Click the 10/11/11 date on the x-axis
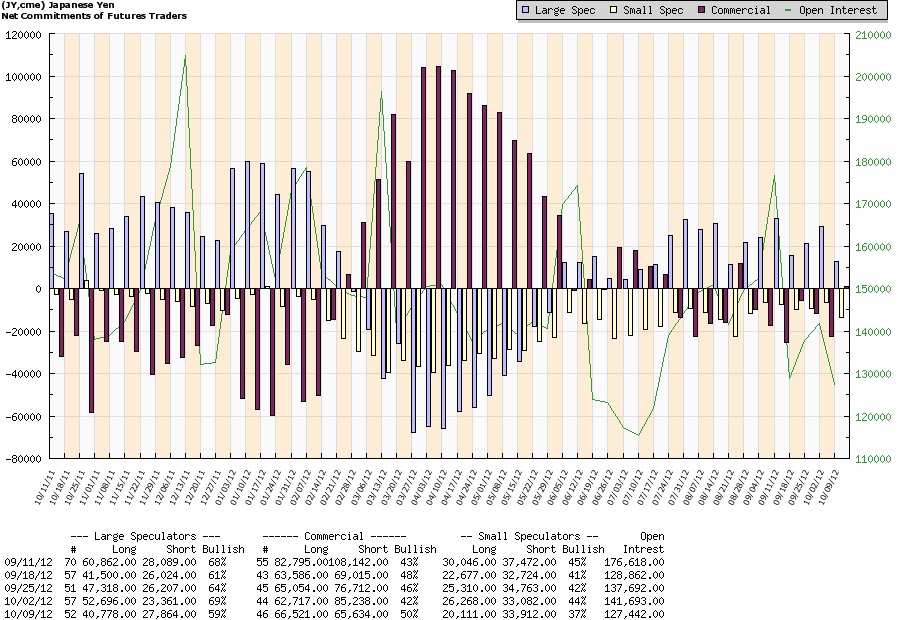The image size is (899, 620). point(45,487)
